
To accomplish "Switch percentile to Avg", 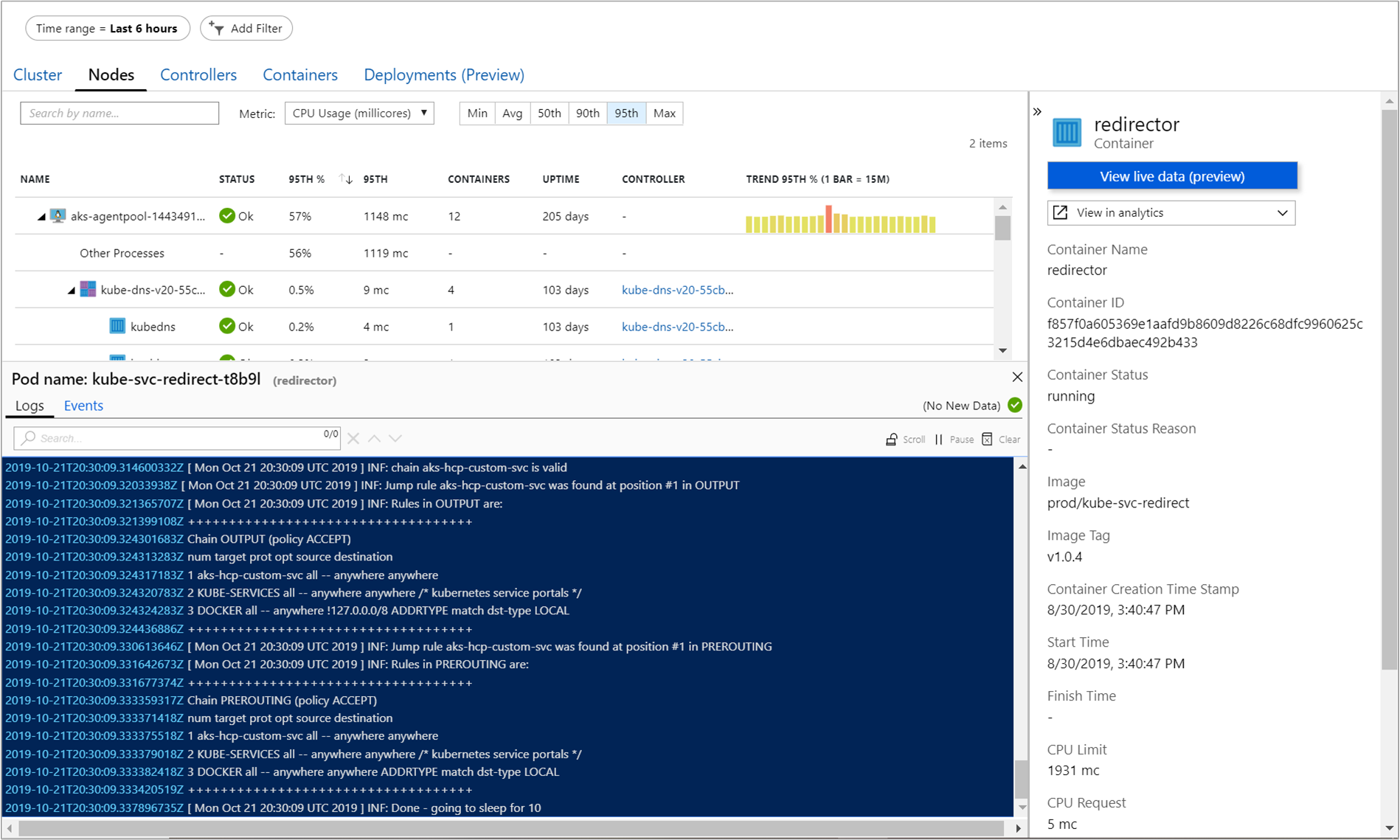I will pyautogui.click(x=512, y=114).
